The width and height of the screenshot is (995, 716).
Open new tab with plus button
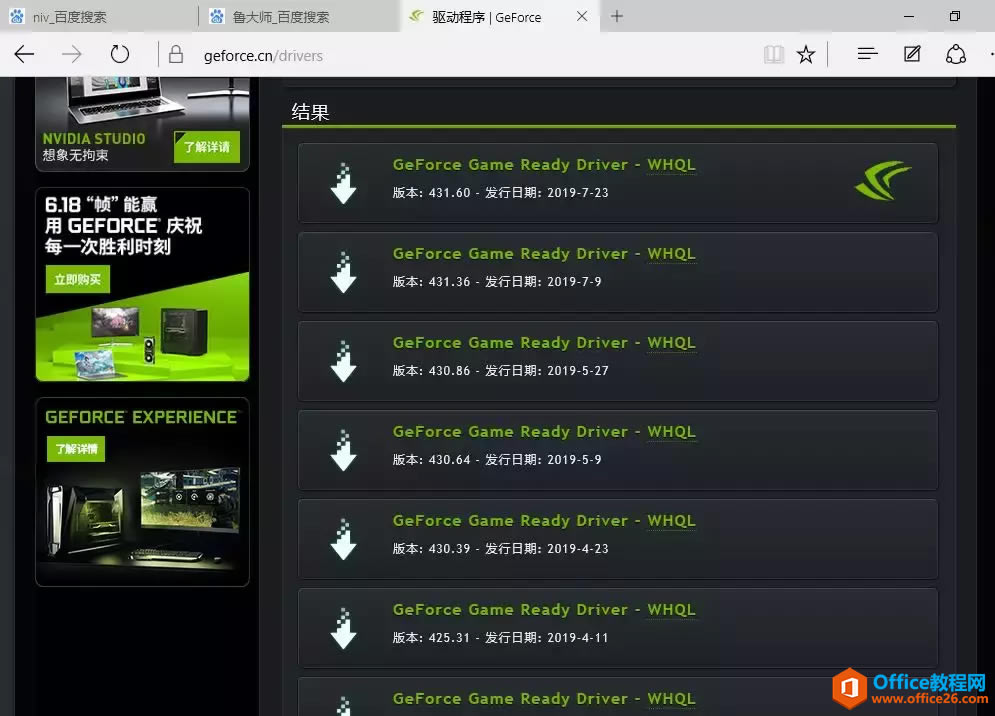617,17
